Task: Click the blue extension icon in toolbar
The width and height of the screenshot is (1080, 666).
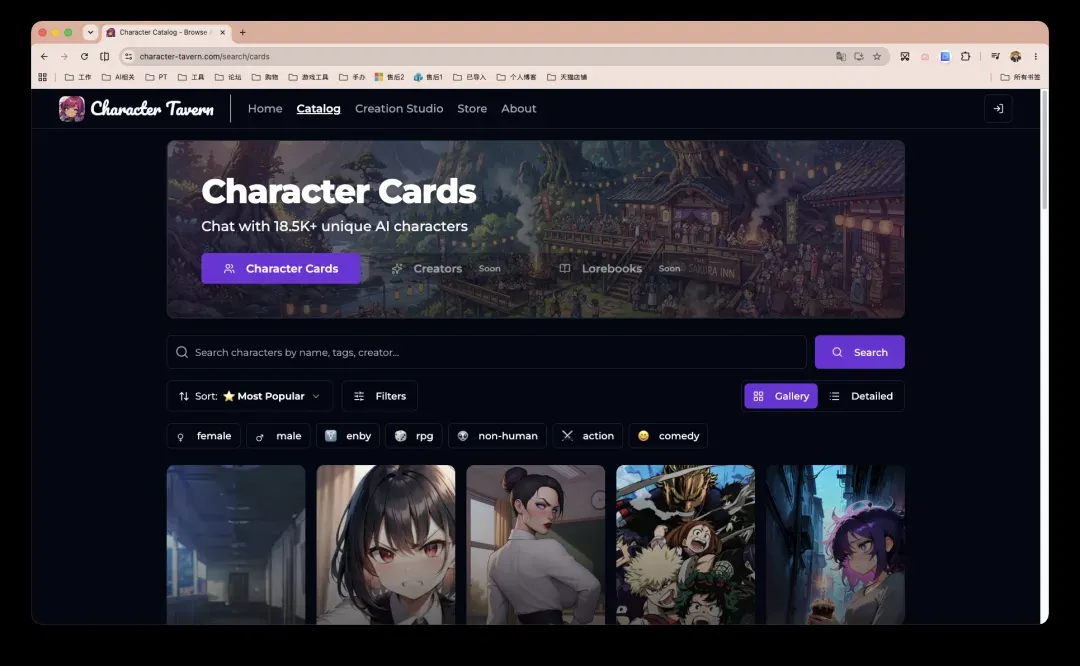Action: point(945,56)
